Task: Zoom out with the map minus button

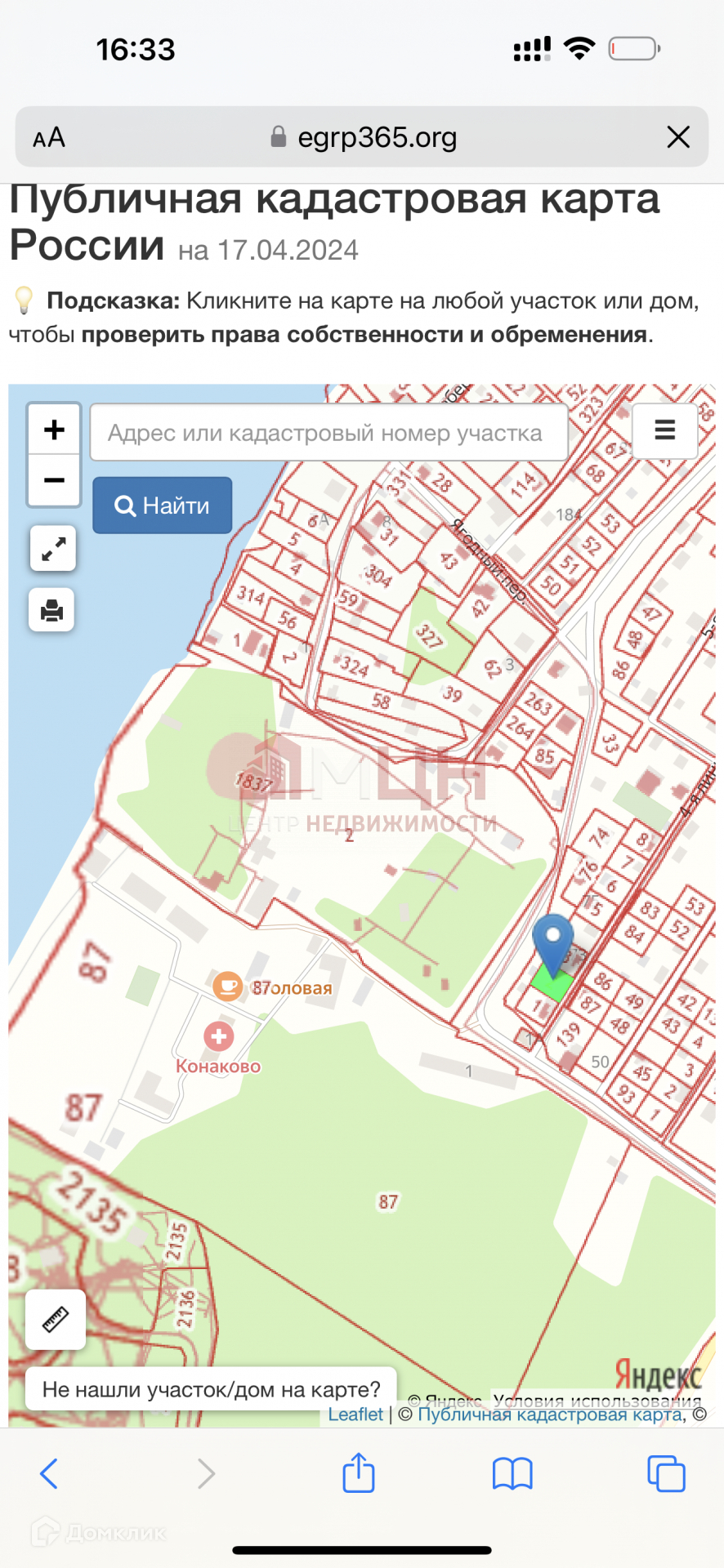Action: coord(54,480)
